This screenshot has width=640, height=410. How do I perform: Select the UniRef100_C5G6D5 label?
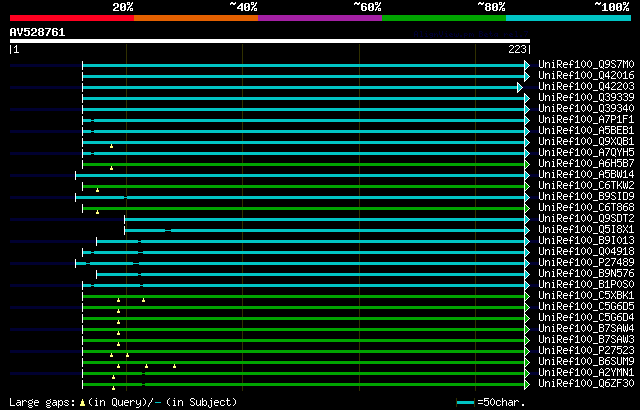click(x=586, y=307)
